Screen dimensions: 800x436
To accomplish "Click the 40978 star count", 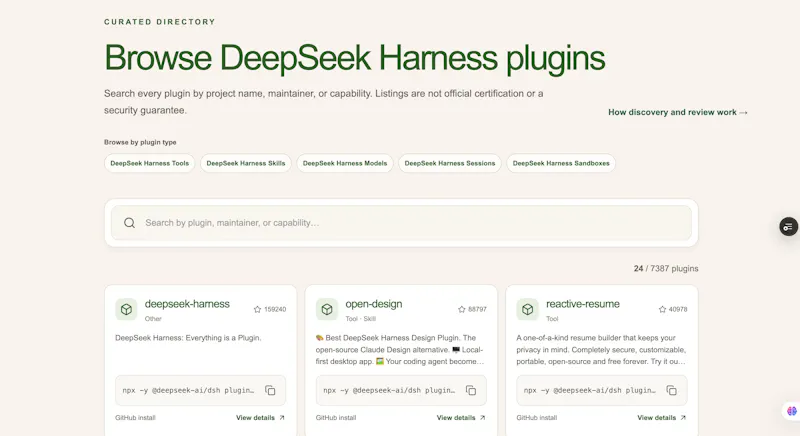I will click(678, 309).
